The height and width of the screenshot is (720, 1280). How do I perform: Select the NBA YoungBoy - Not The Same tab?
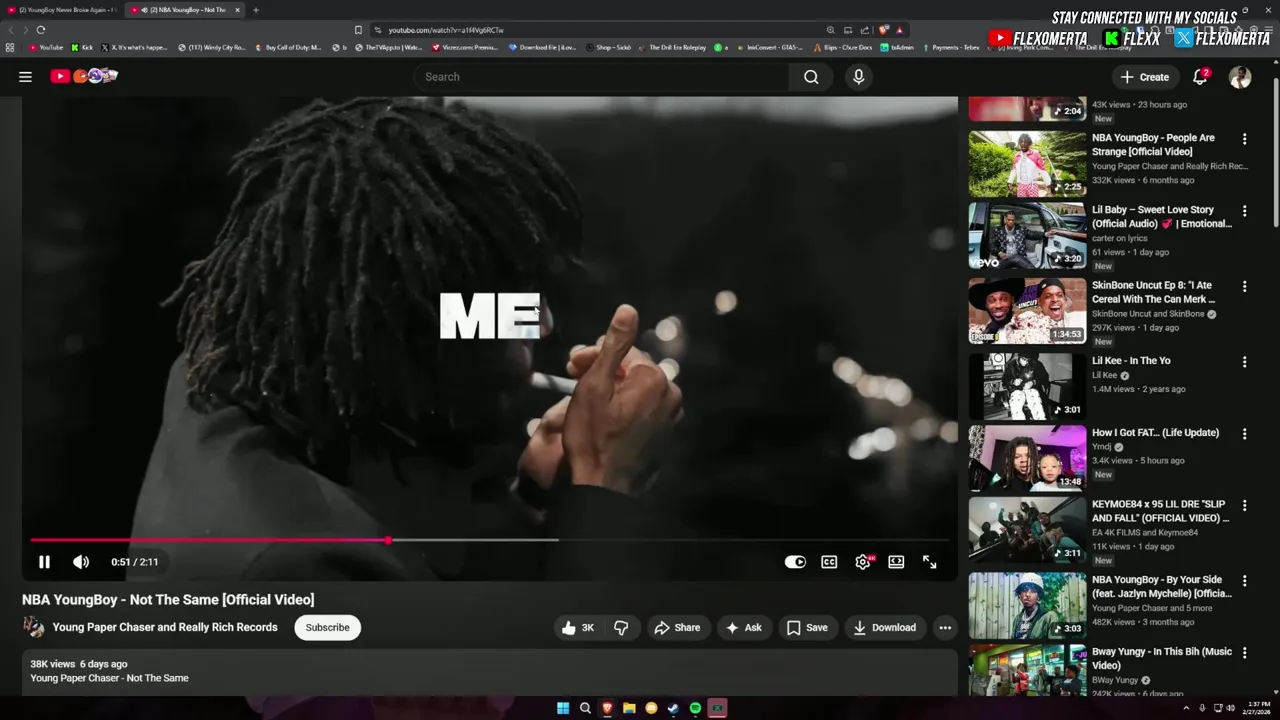coord(186,10)
